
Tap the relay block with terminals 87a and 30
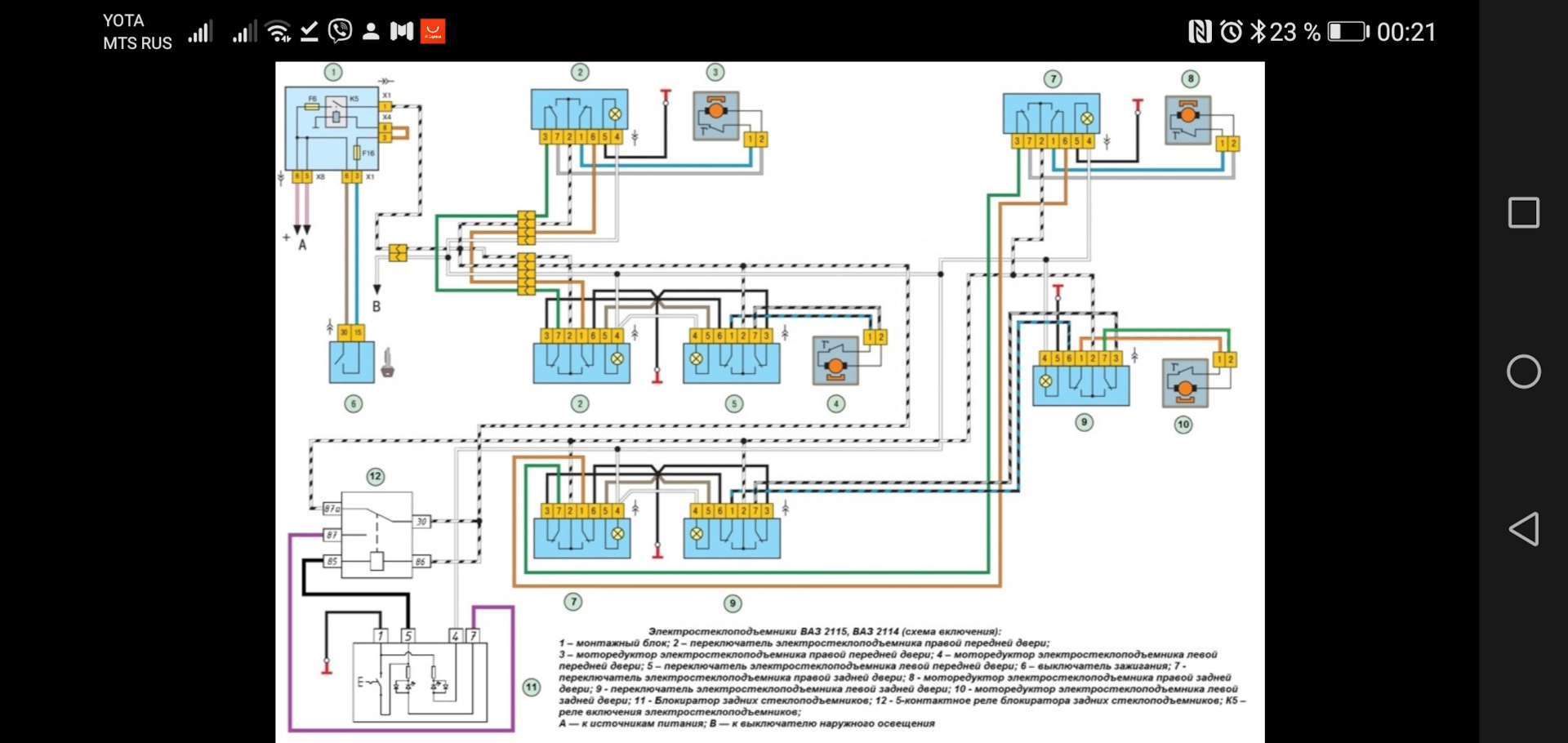[376, 535]
